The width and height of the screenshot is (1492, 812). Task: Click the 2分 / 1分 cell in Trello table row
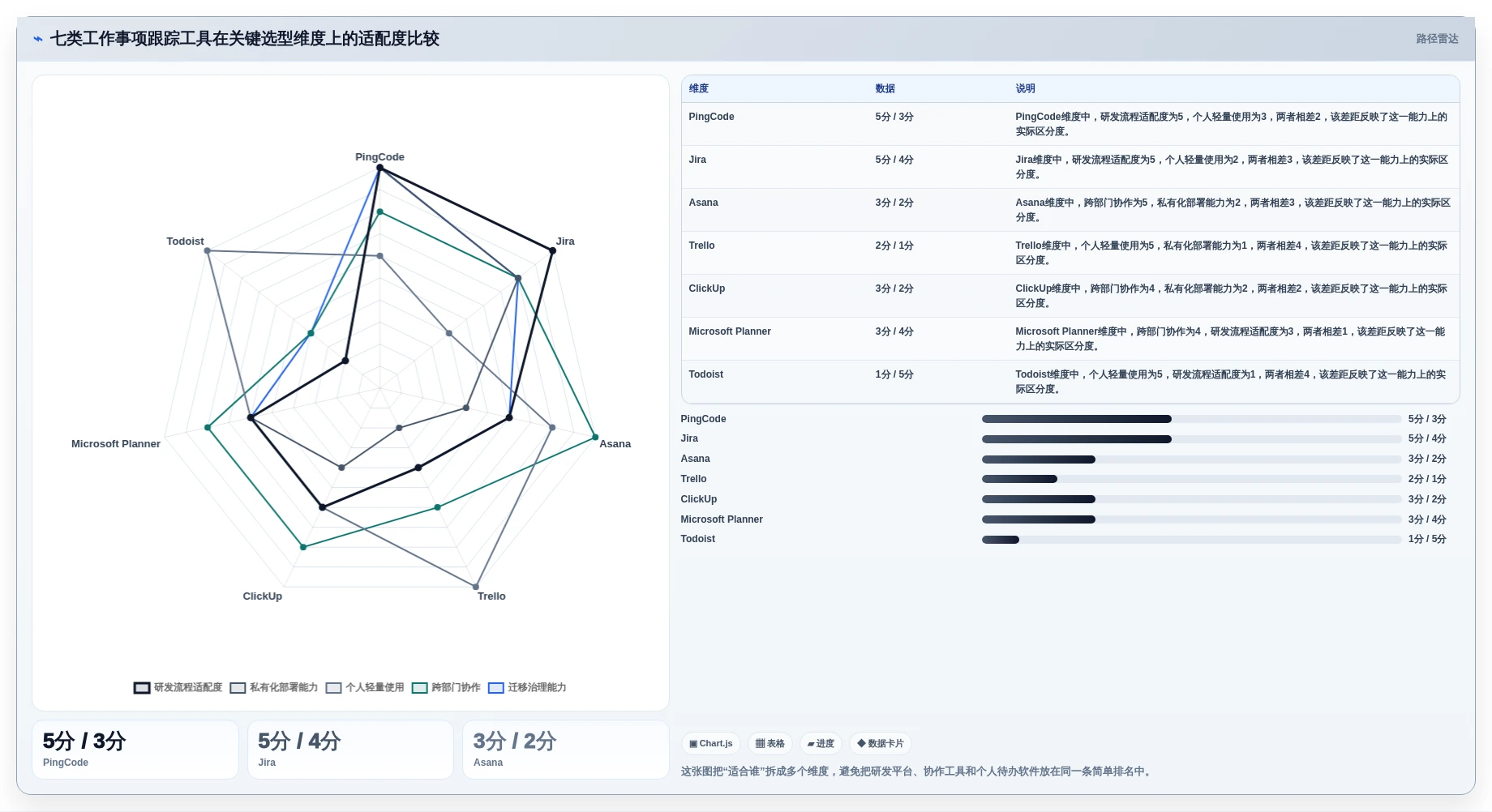point(894,246)
